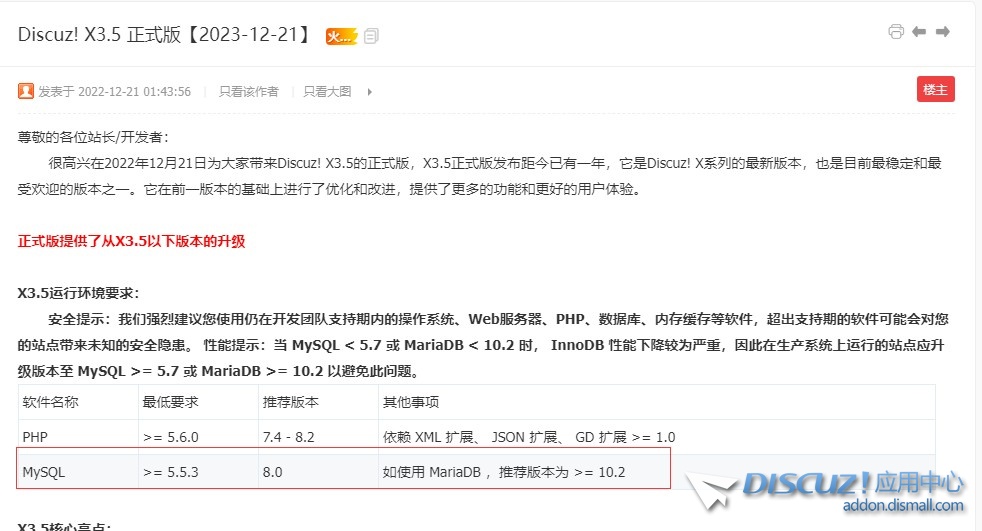Copy thread link icon beside the title
Screen dimensions: 982x531
tap(371, 36)
